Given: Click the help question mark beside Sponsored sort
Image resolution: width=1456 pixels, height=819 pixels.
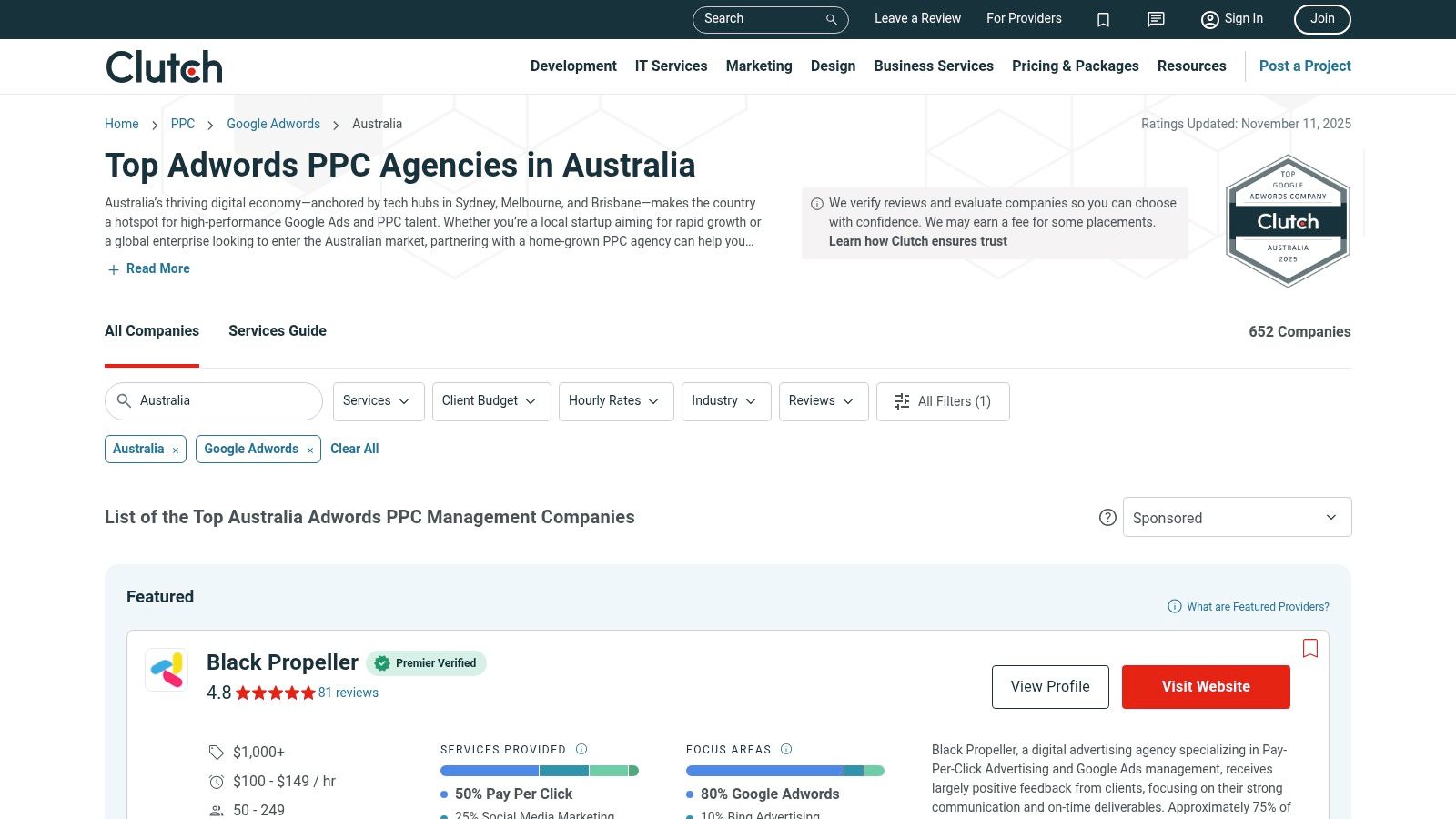Looking at the screenshot, I should 1107,517.
